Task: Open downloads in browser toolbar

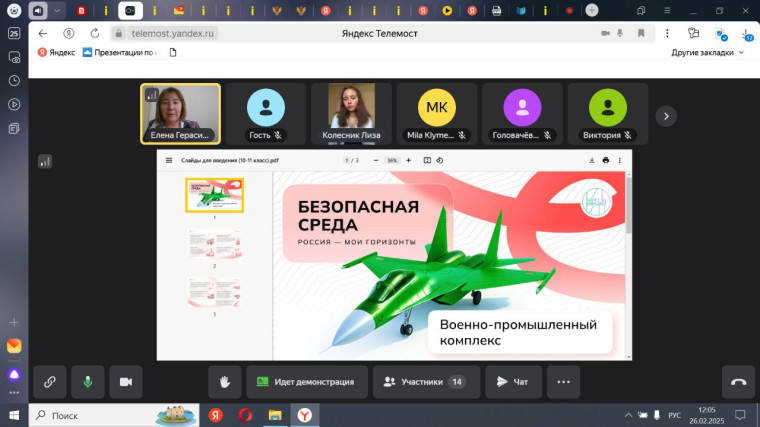Action: point(746,34)
